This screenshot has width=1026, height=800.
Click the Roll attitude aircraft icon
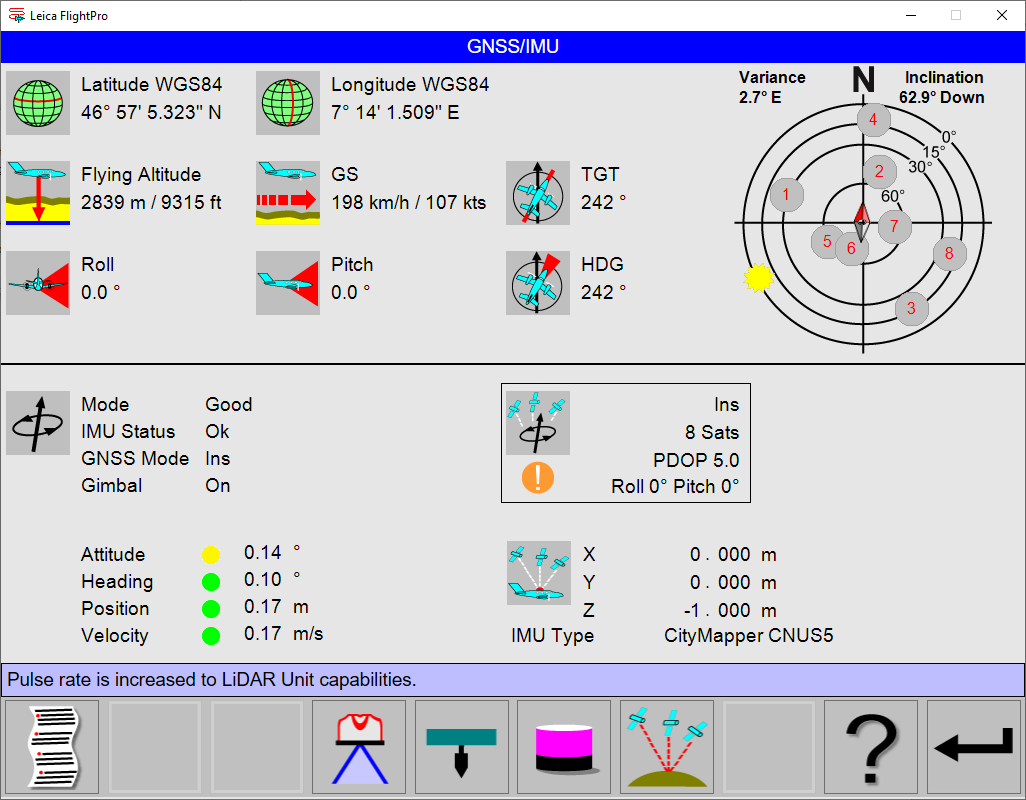pyautogui.click(x=37, y=282)
